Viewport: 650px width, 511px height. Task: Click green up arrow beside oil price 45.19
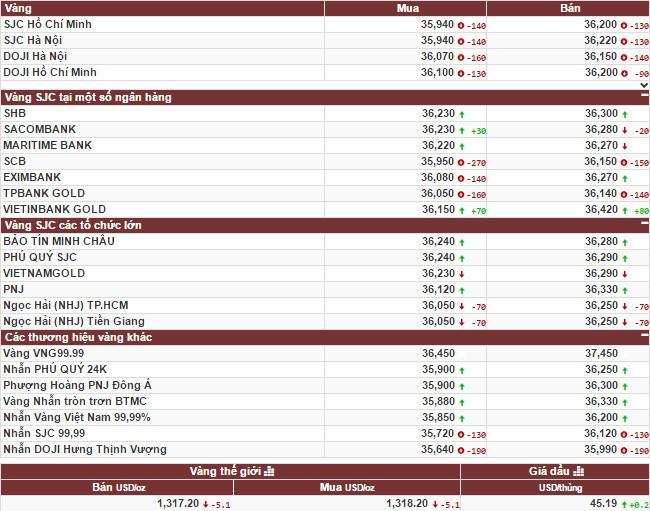click(624, 504)
